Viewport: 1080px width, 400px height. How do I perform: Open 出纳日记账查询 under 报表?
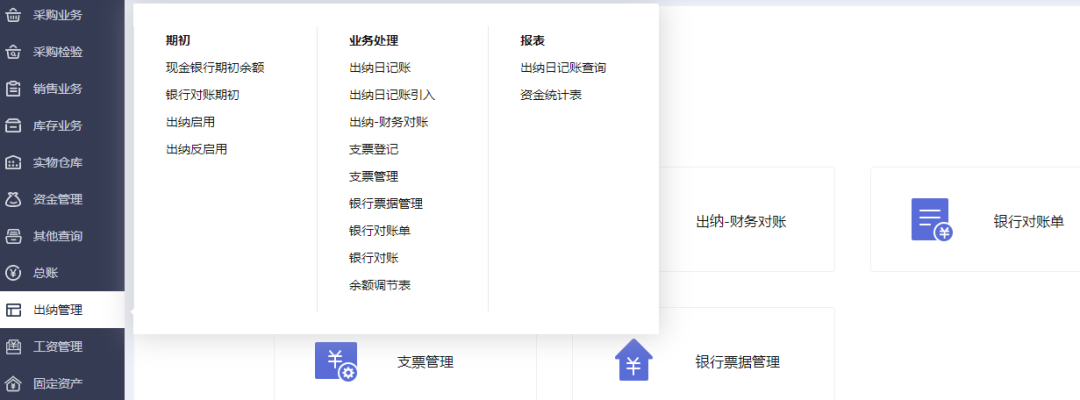click(563, 68)
